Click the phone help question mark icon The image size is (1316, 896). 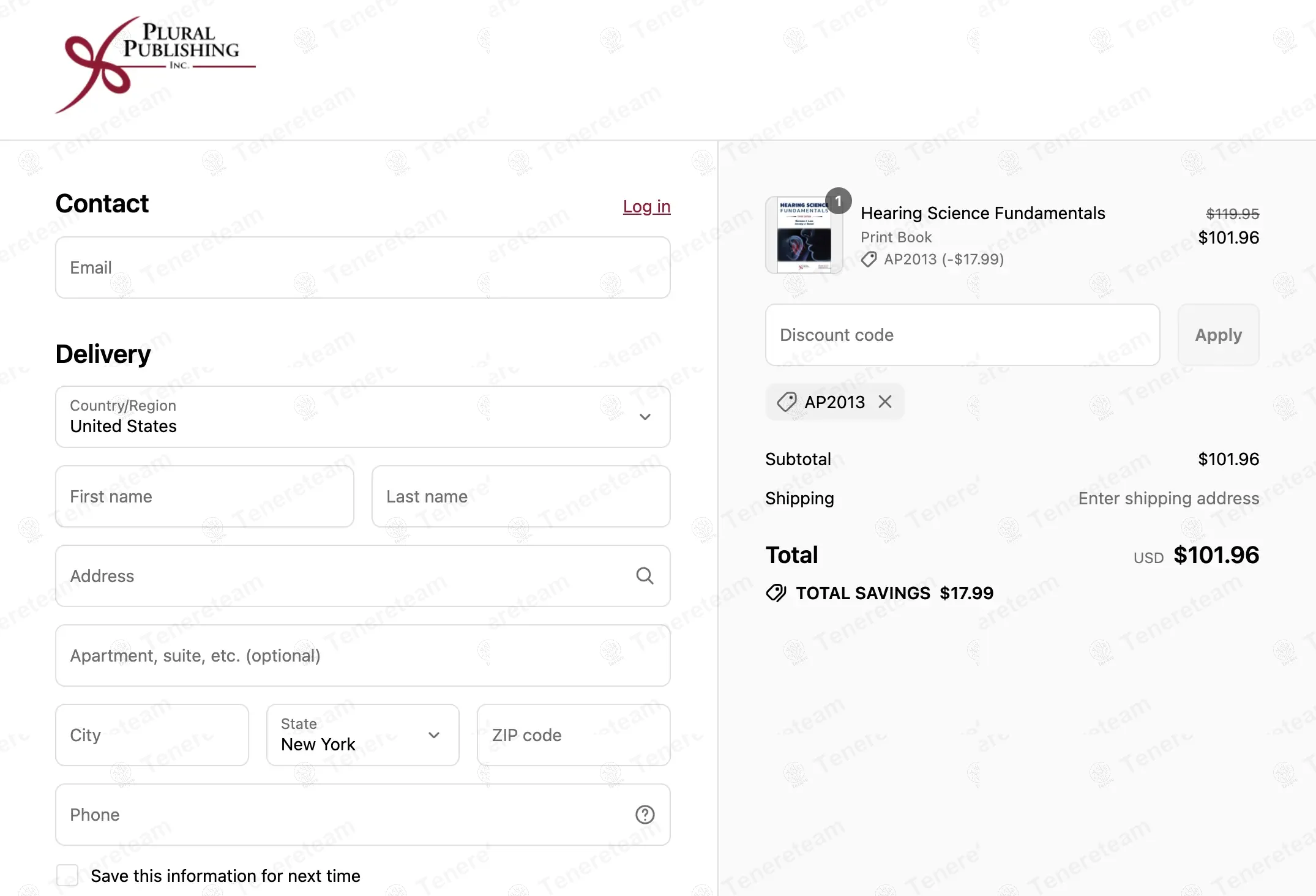[645, 815]
